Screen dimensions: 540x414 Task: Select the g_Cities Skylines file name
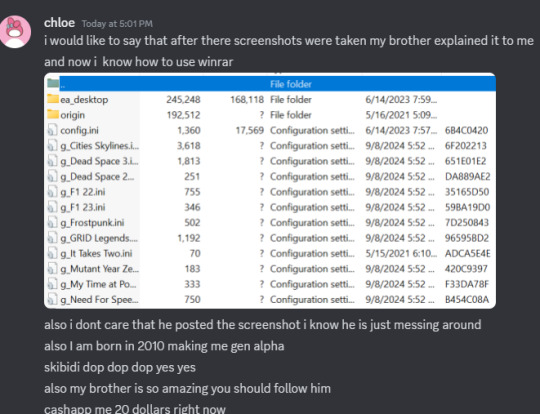pyautogui.click(x=100, y=146)
